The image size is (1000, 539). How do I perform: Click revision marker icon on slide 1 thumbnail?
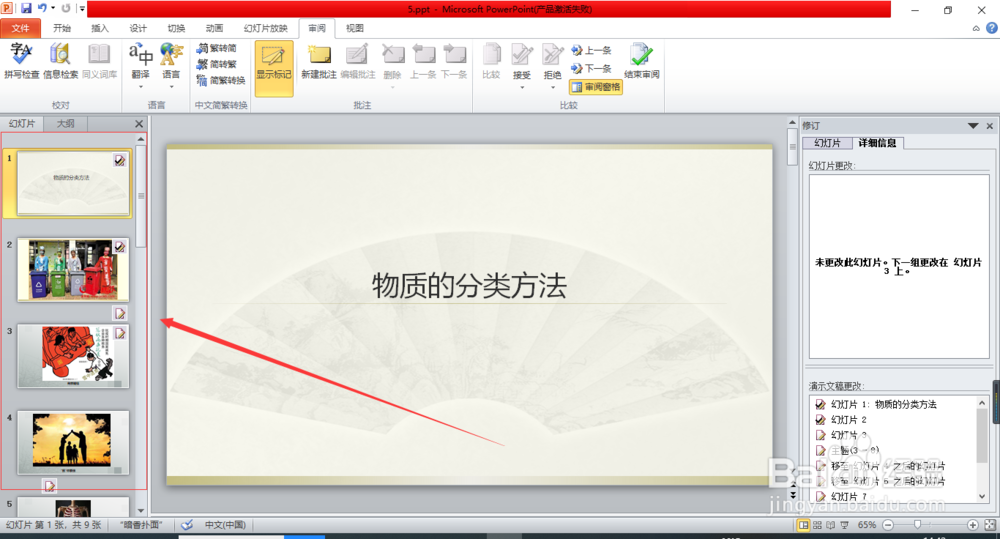pos(120,160)
